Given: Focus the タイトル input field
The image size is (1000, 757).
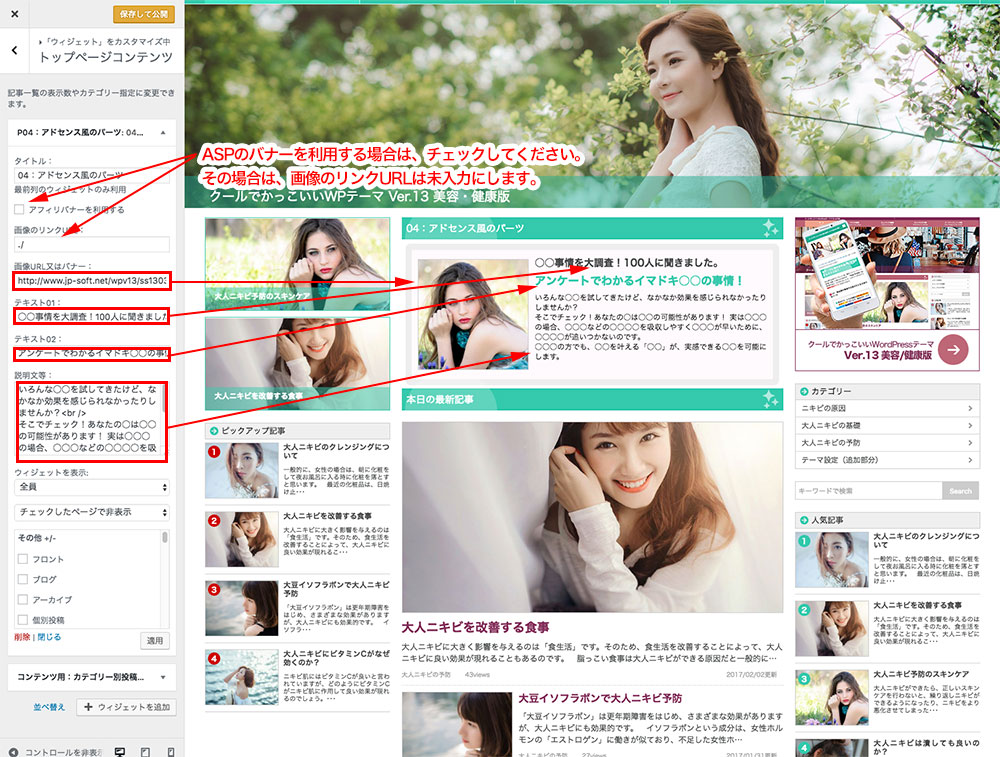Looking at the screenshot, I should coord(92,175).
